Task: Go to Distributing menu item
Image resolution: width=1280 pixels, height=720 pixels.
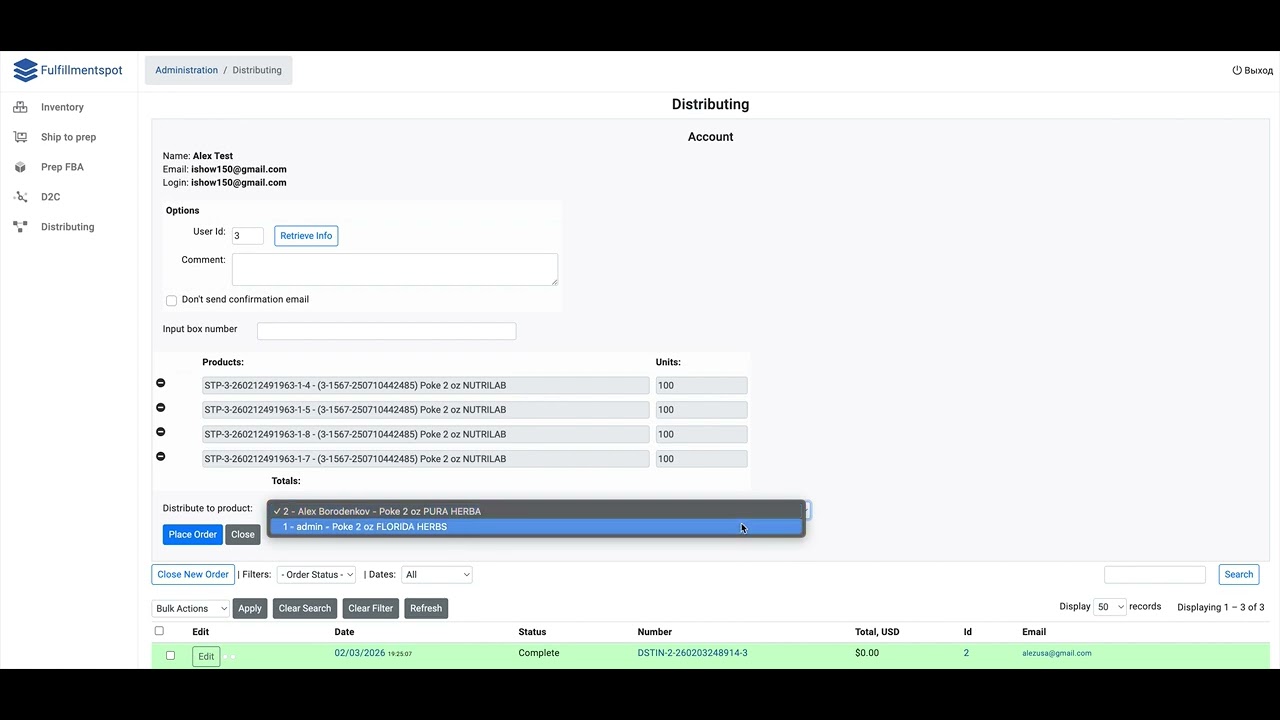Action: coord(67,227)
